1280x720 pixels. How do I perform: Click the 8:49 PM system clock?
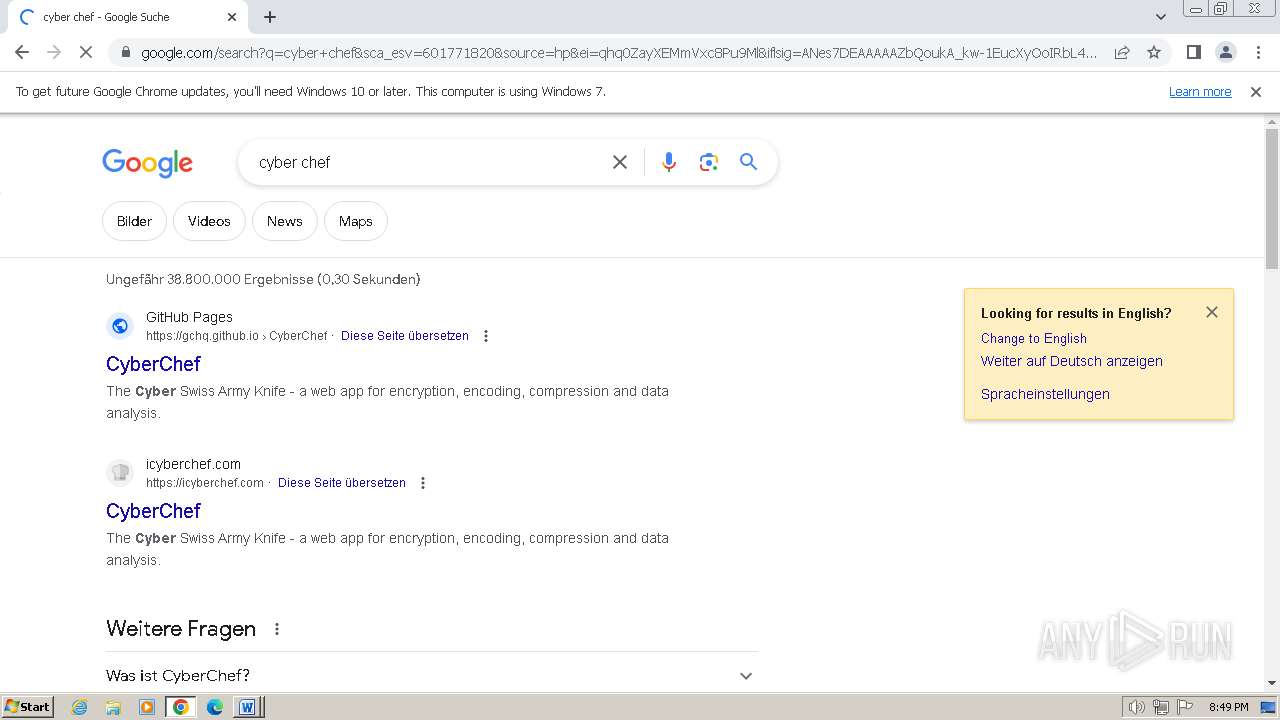point(1228,707)
